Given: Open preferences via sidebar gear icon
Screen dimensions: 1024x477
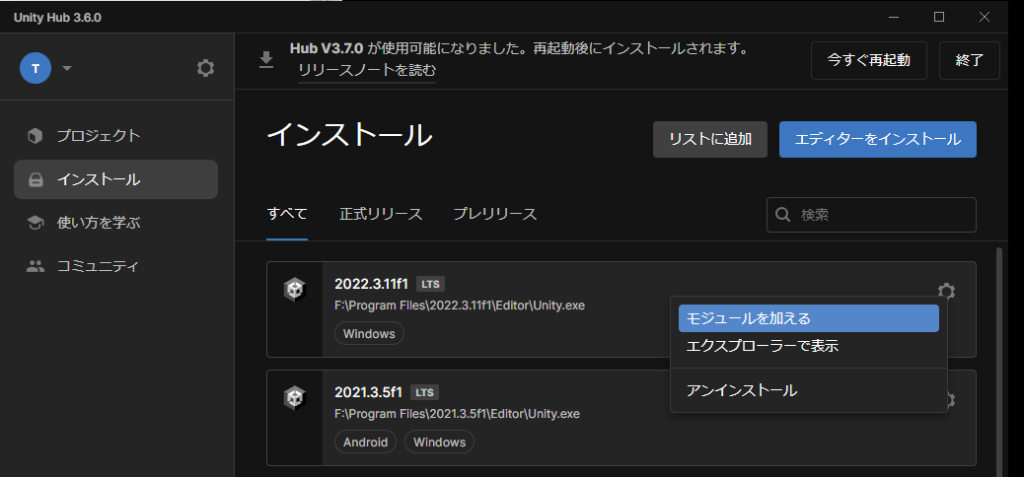Looking at the screenshot, I should pyautogui.click(x=205, y=68).
